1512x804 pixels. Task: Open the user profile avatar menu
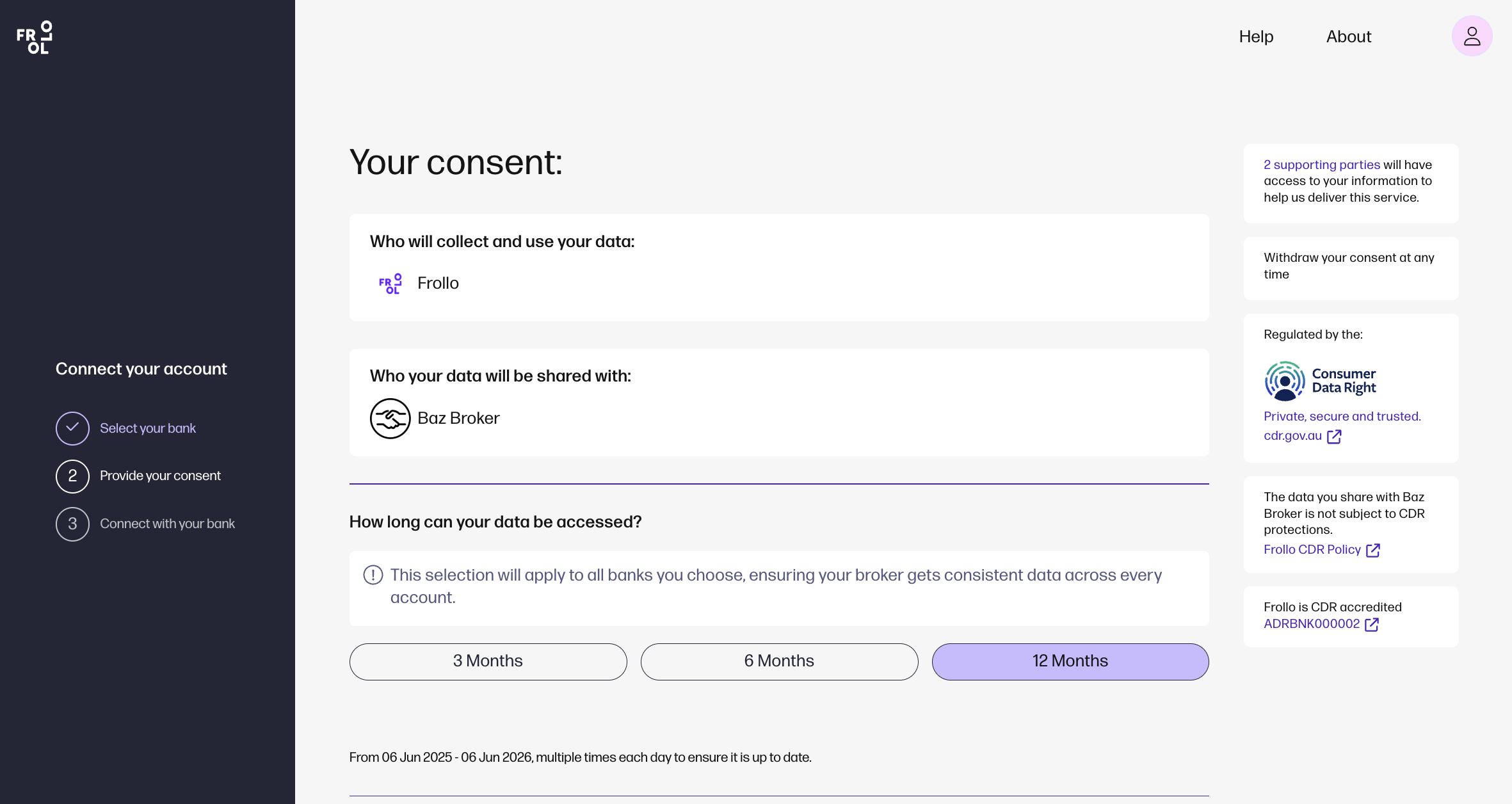click(1472, 36)
